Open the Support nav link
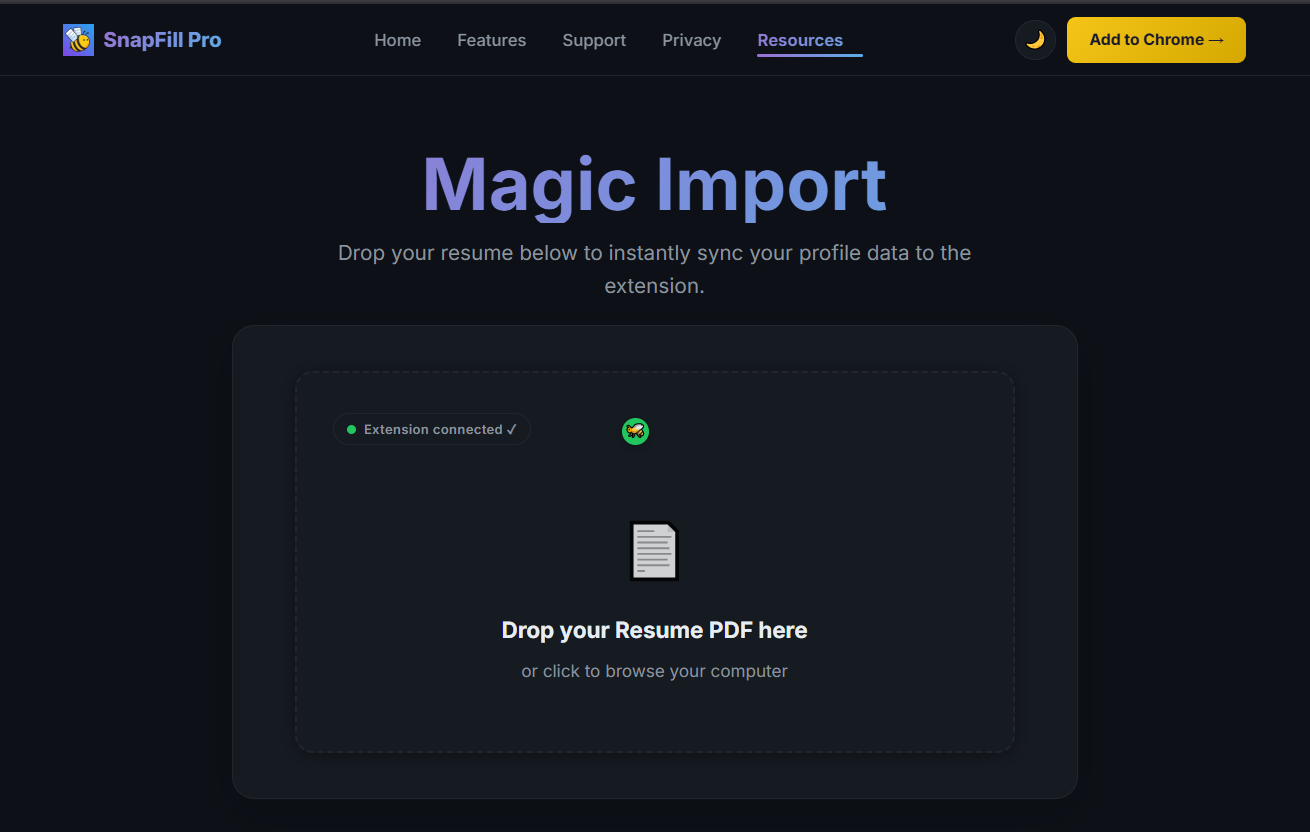The image size is (1310, 832). coord(594,40)
